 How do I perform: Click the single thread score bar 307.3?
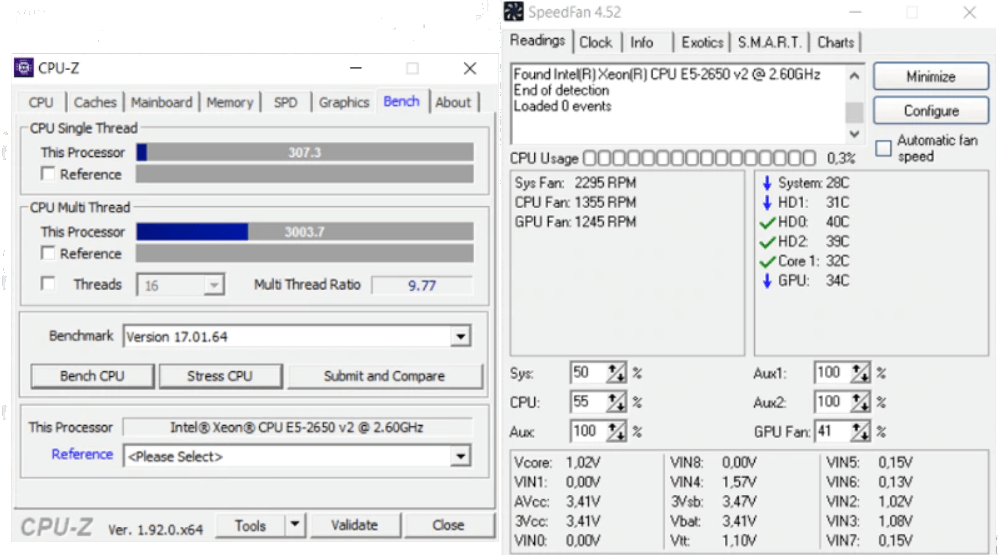305,152
